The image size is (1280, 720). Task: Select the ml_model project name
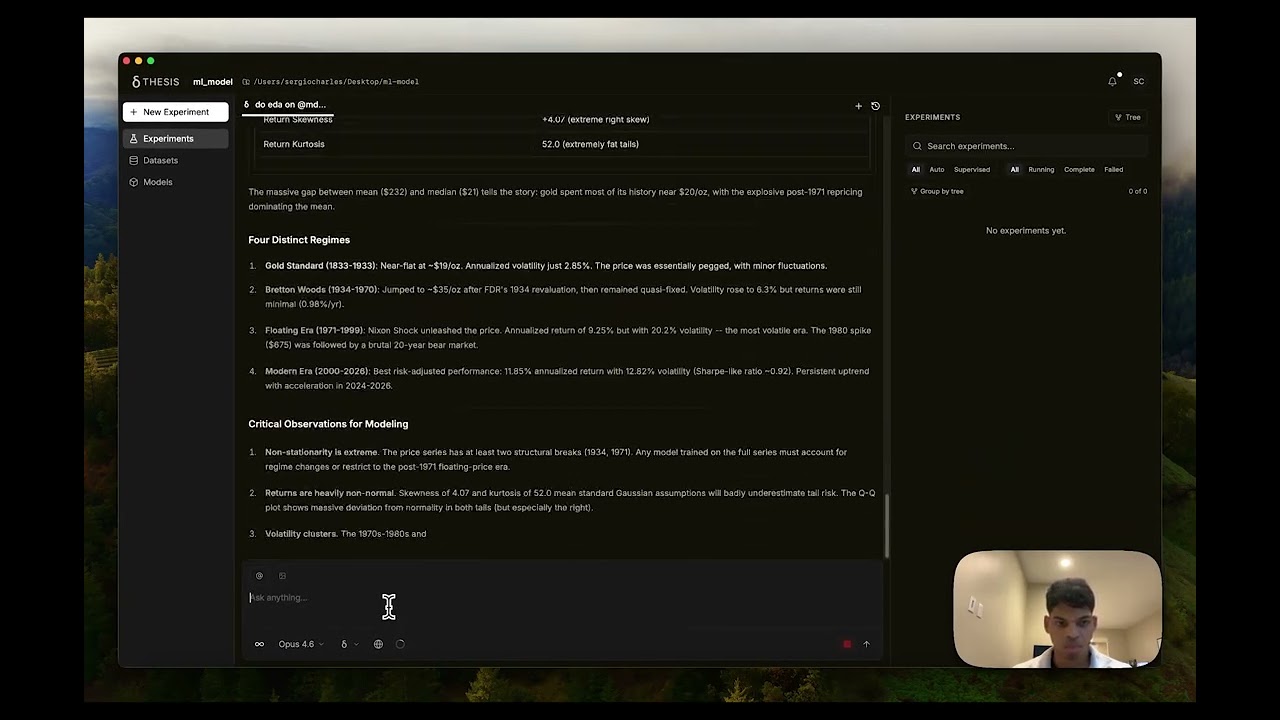pos(212,82)
